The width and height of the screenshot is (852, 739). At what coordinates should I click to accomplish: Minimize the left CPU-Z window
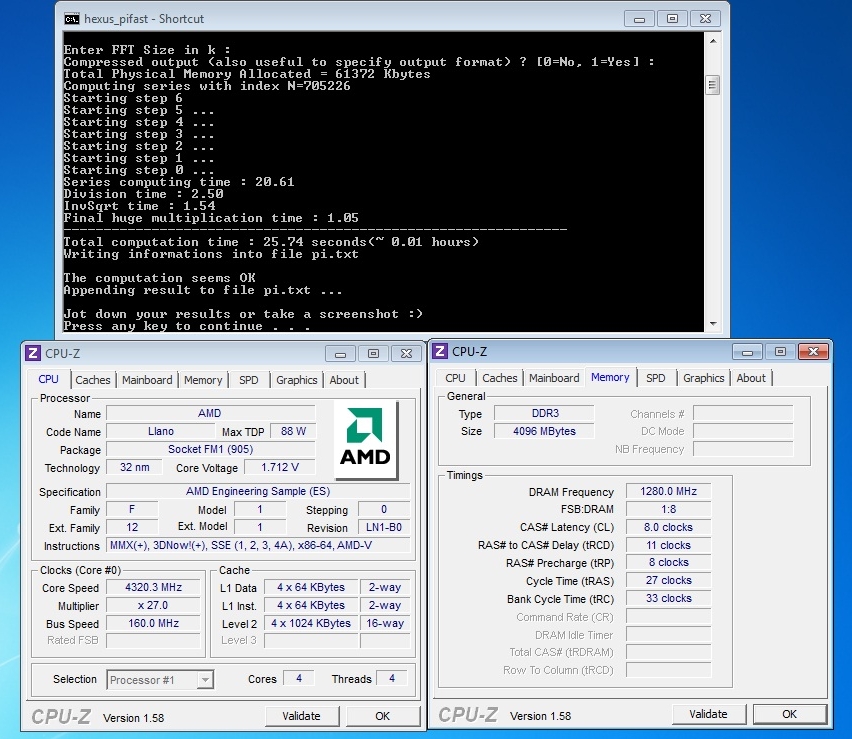[340, 354]
